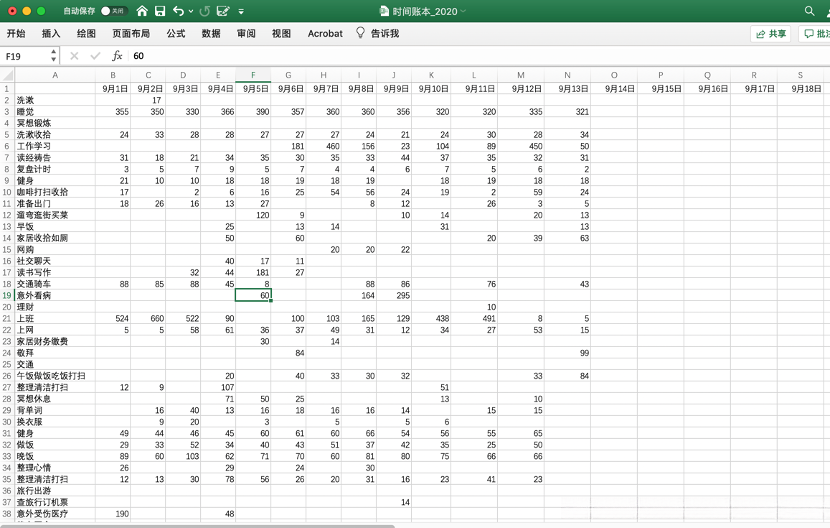Viewport: 830px width, 528px height.
Task: Open the Undo history dropdown arrow
Action: pos(191,12)
